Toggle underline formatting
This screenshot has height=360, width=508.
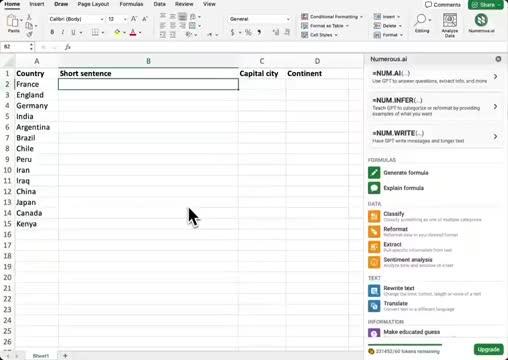[x=73, y=32]
